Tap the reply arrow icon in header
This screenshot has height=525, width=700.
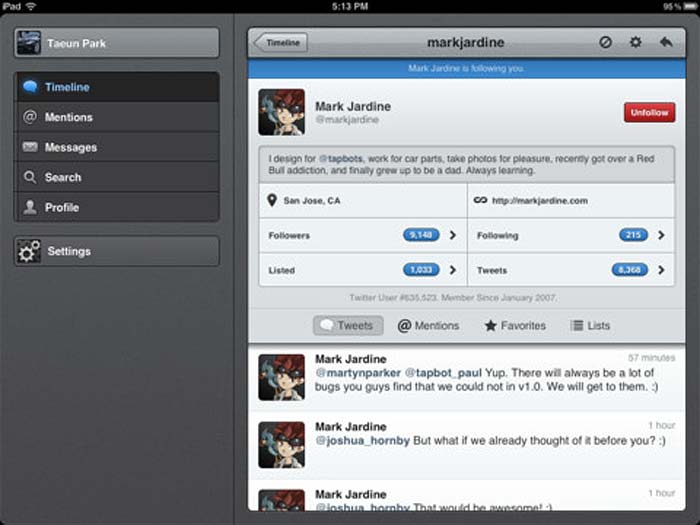[666, 42]
